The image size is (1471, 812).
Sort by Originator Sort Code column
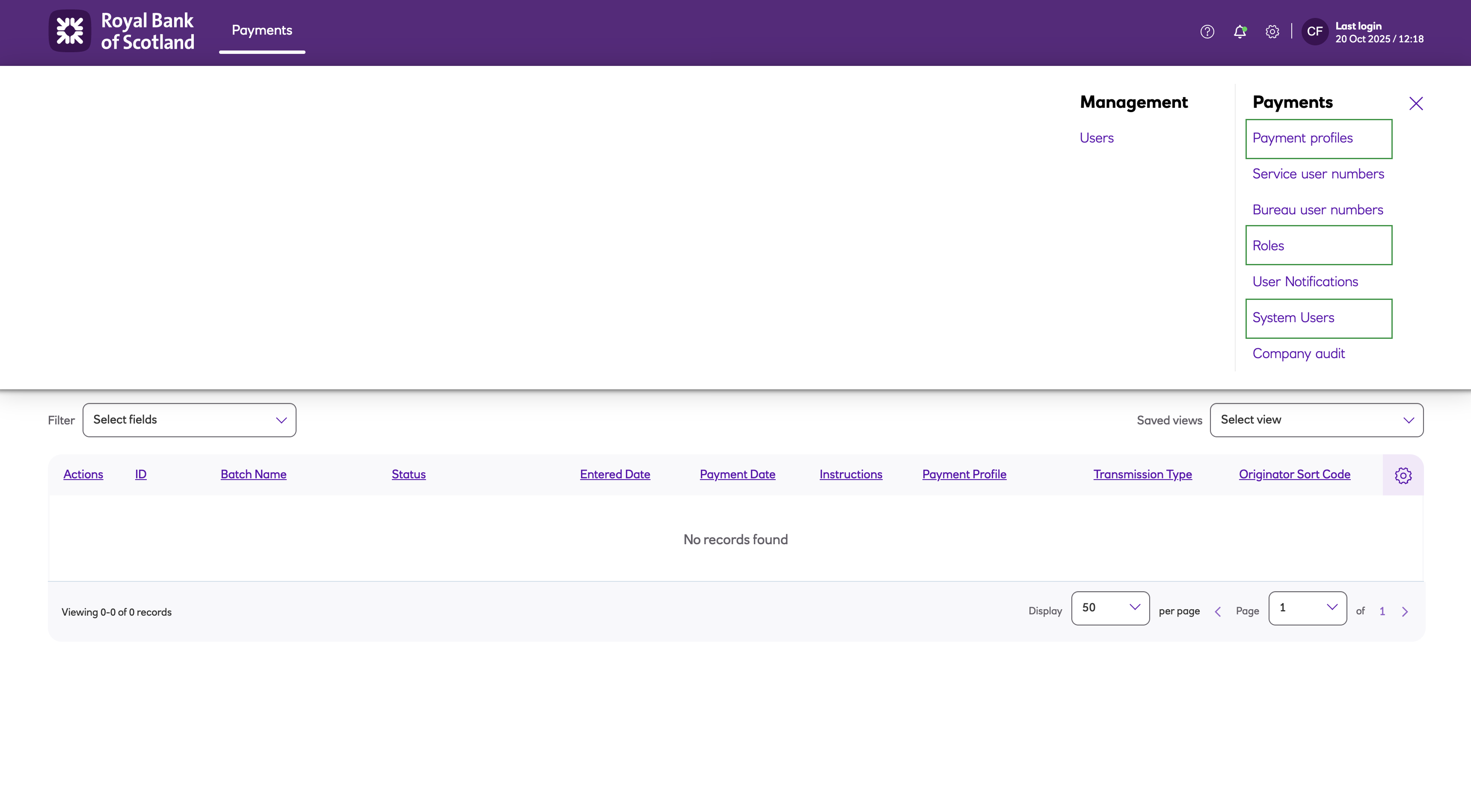[x=1294, y=474]
